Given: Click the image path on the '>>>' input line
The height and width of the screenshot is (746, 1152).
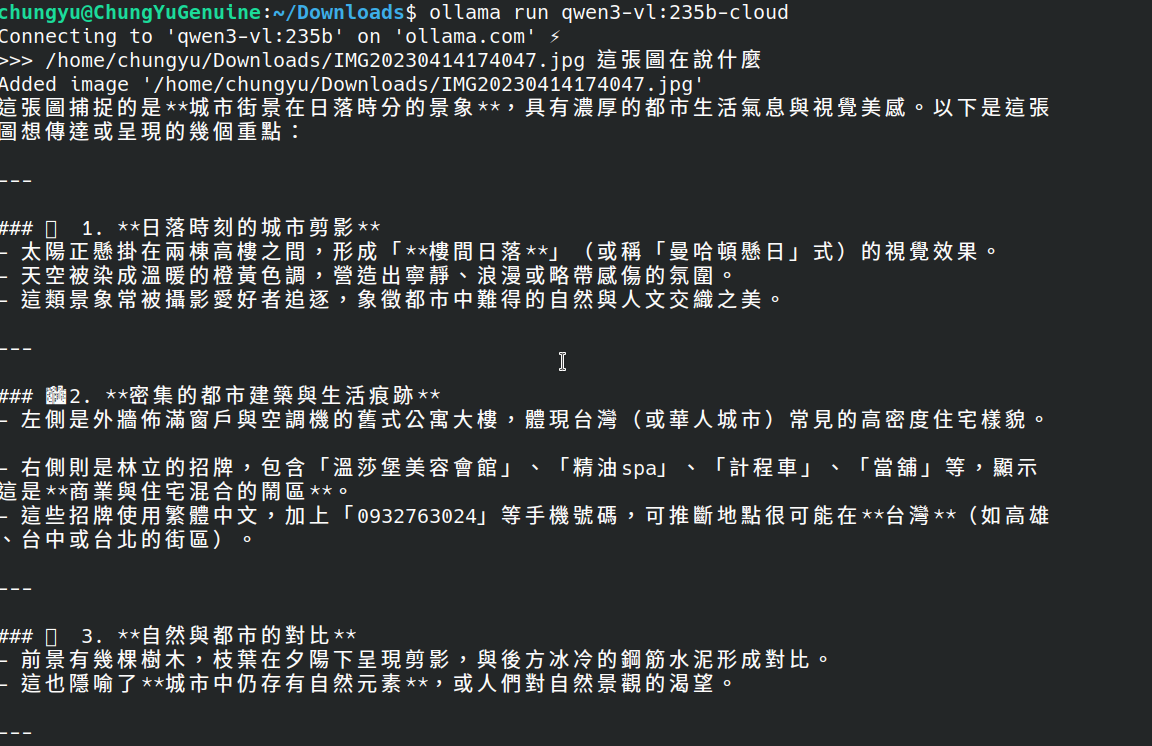Looking at the screenshot, I should tap(315, 60).
